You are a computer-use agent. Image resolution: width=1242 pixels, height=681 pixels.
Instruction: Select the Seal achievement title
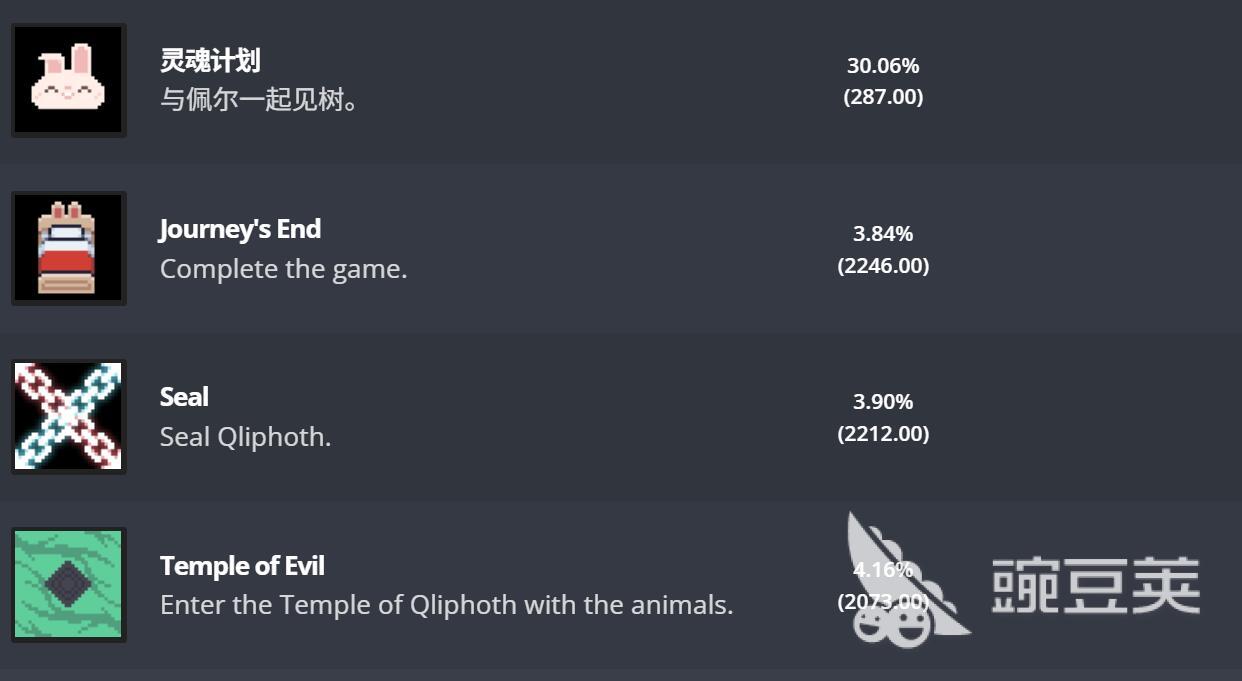184,397
